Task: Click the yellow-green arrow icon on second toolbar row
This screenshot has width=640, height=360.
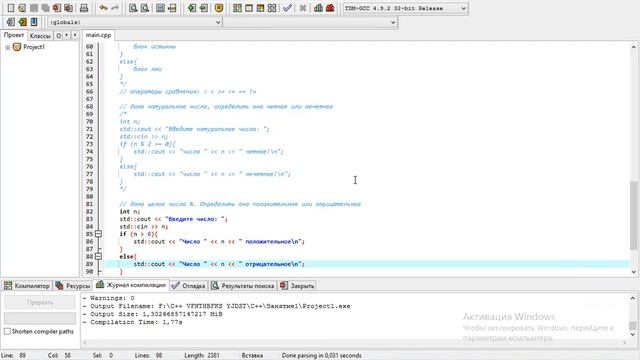Action: 22,22
